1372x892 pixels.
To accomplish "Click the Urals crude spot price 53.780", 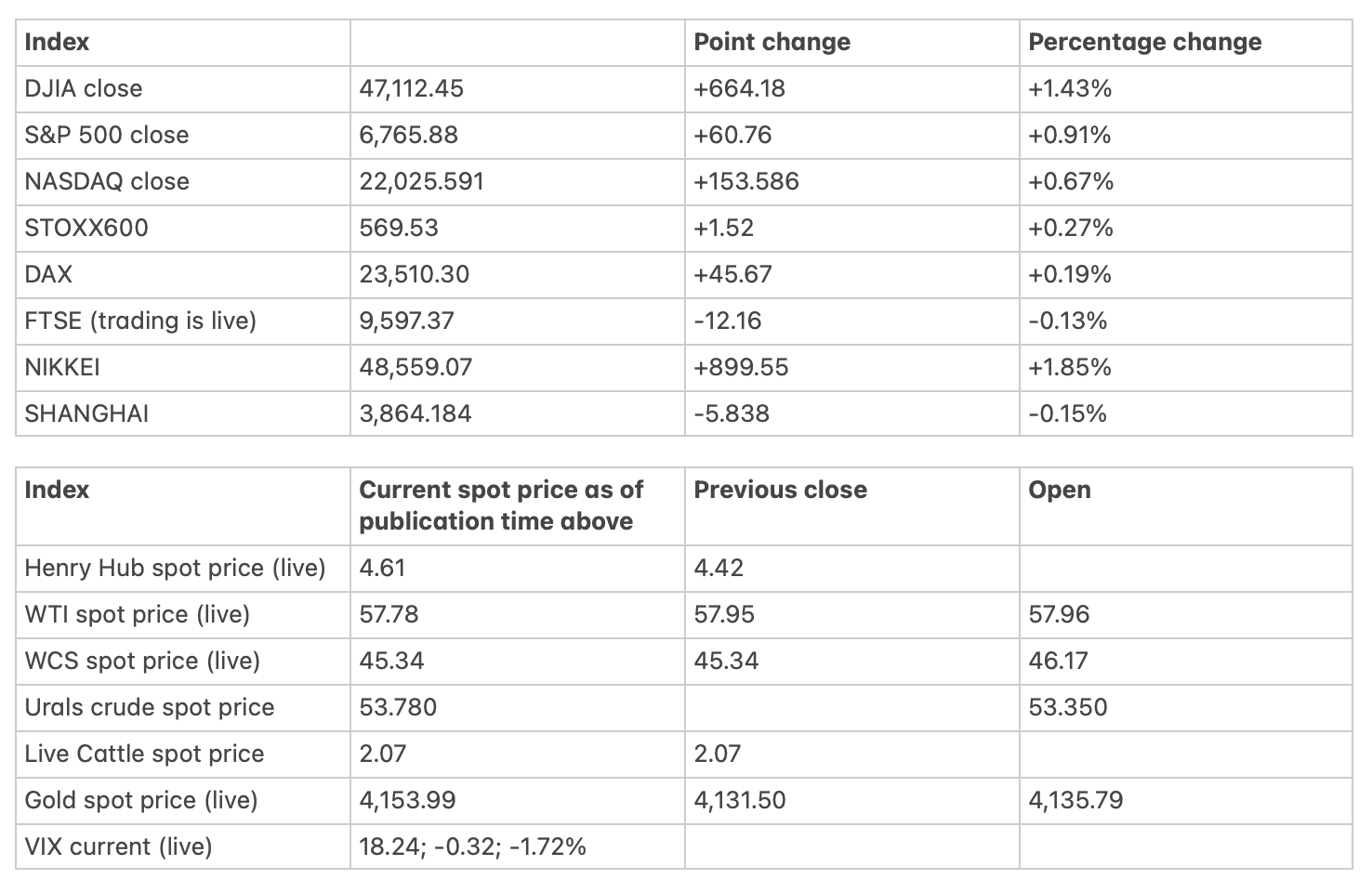I will click(398, 707).
